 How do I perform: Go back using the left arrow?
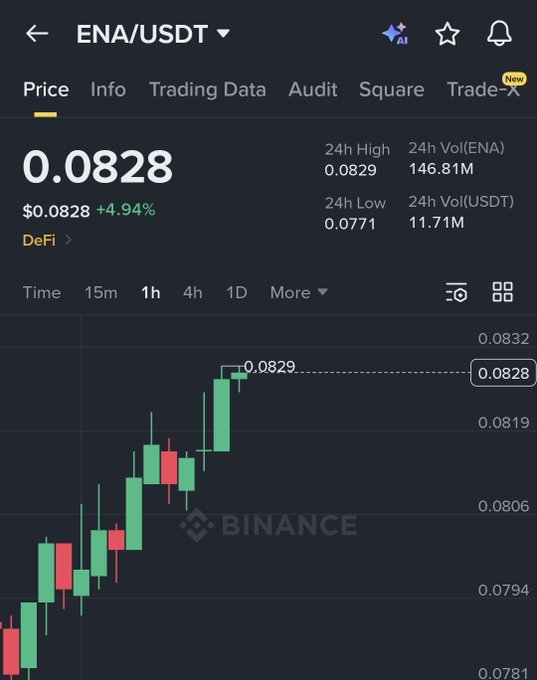tap(37, 33)
